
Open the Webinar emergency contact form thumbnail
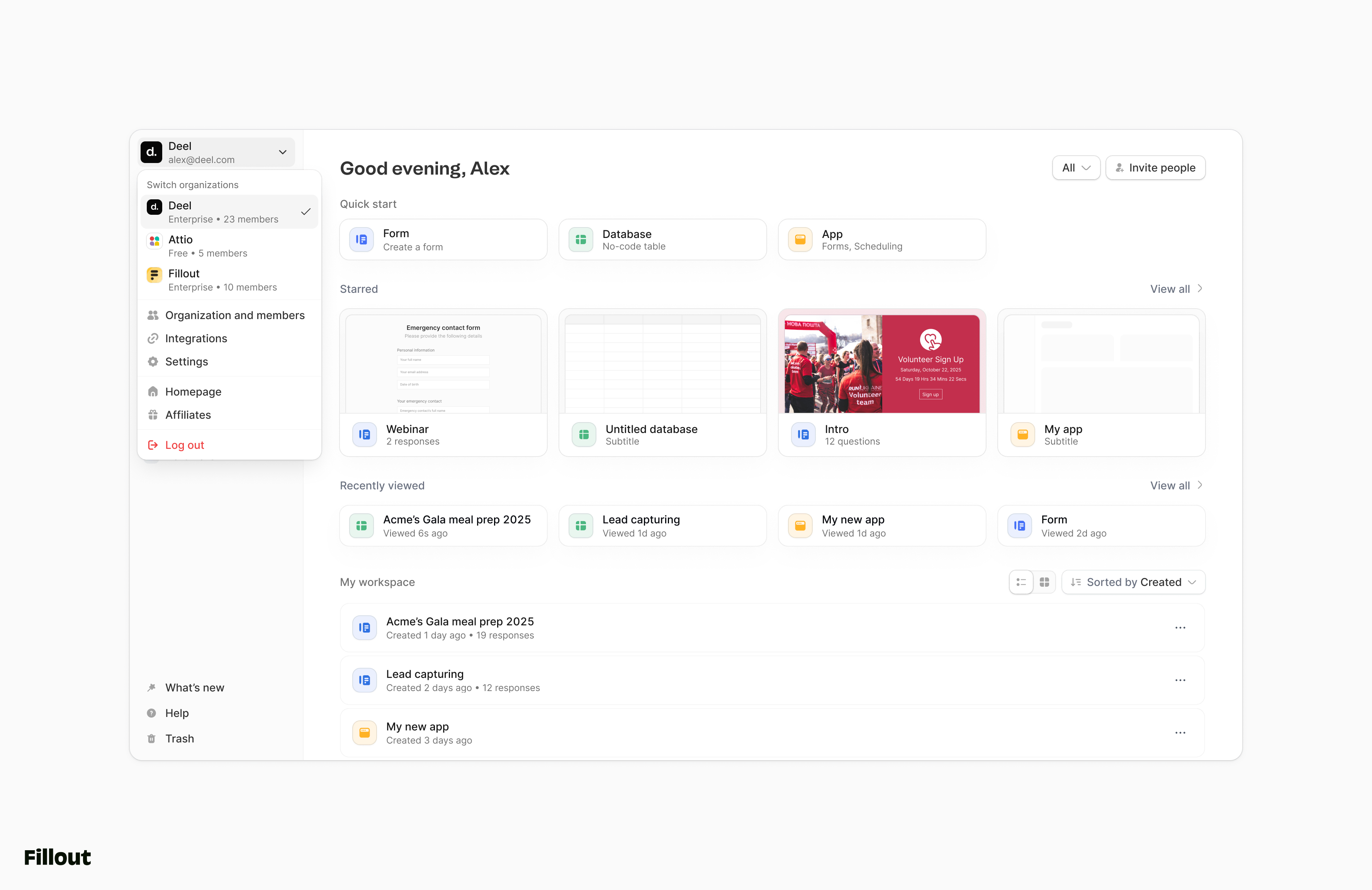[x=443, y=363]
